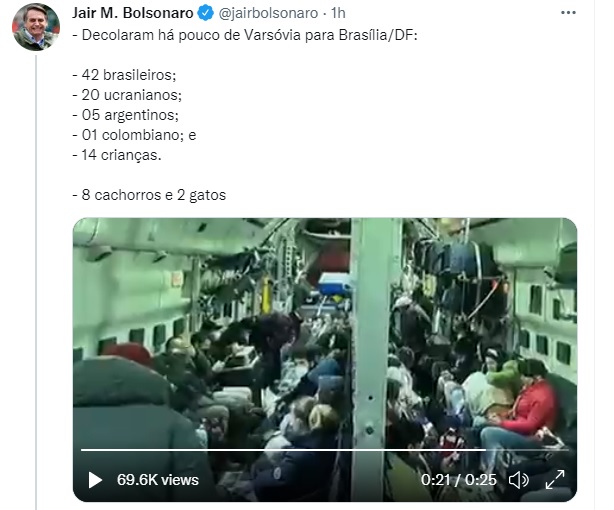
Task: Open the tweet via 1h timestamp
Action: [338, 13]
